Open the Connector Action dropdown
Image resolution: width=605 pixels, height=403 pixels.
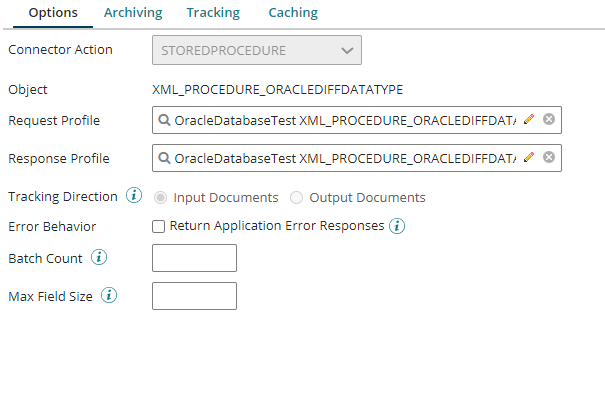tap(256, 50)
